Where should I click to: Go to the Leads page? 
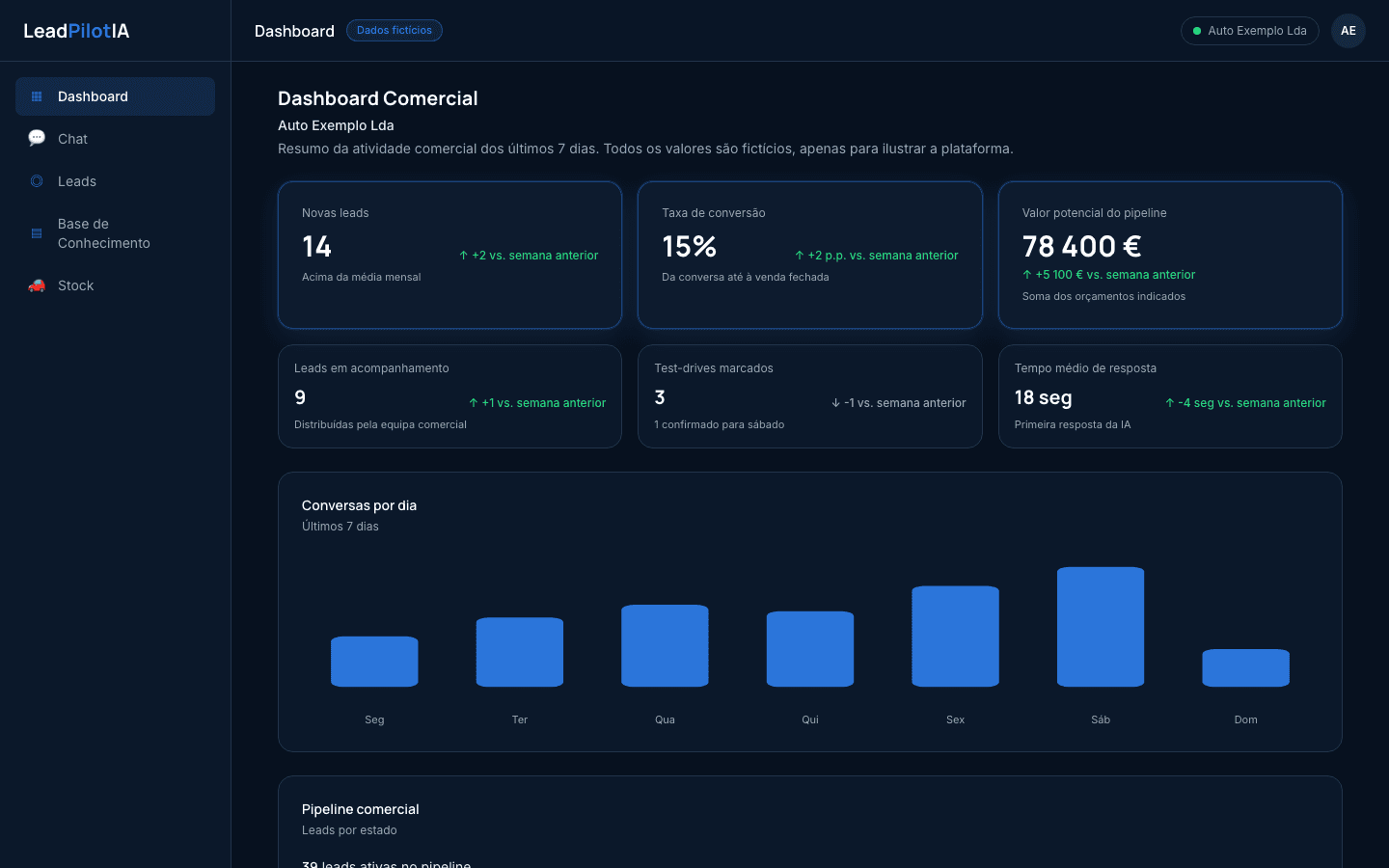tap(115, 181)
